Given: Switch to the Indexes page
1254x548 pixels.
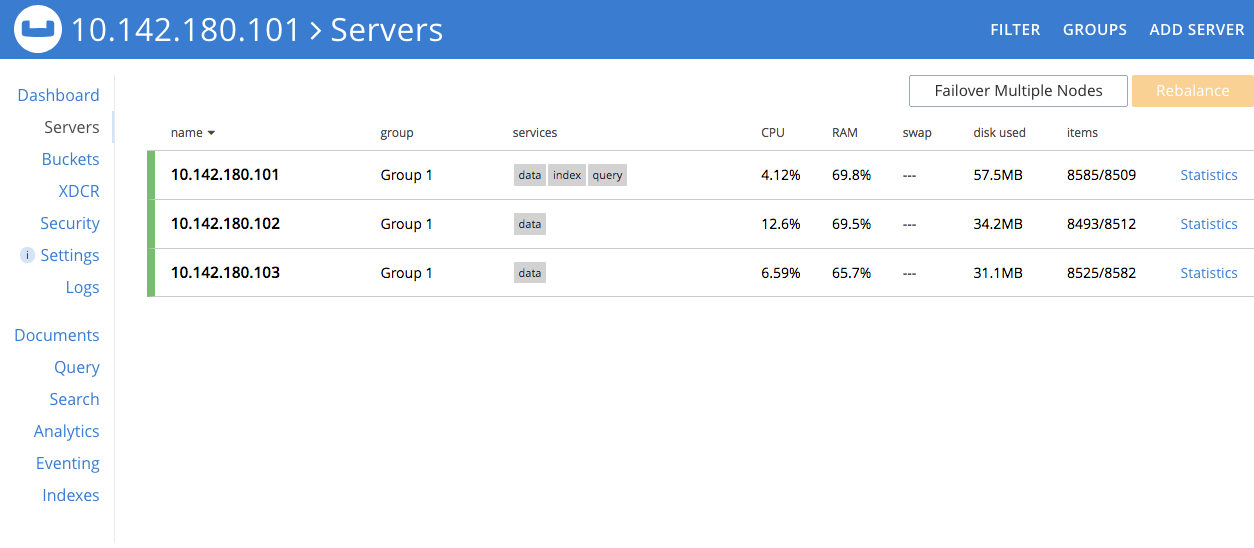Looking at the screenshot, I should point(70,495).
